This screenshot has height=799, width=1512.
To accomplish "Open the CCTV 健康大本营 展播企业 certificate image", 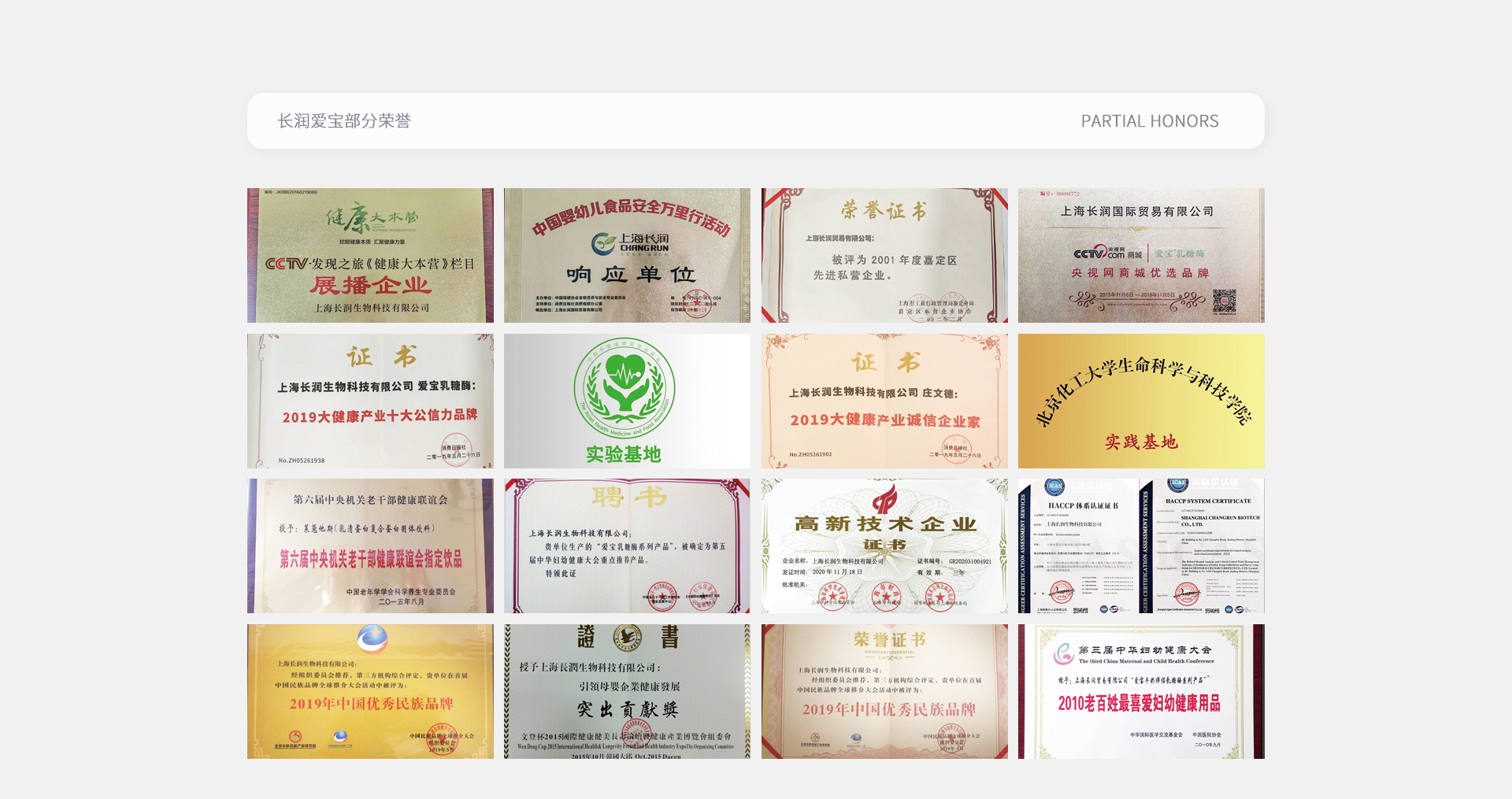I will (370, 255).
